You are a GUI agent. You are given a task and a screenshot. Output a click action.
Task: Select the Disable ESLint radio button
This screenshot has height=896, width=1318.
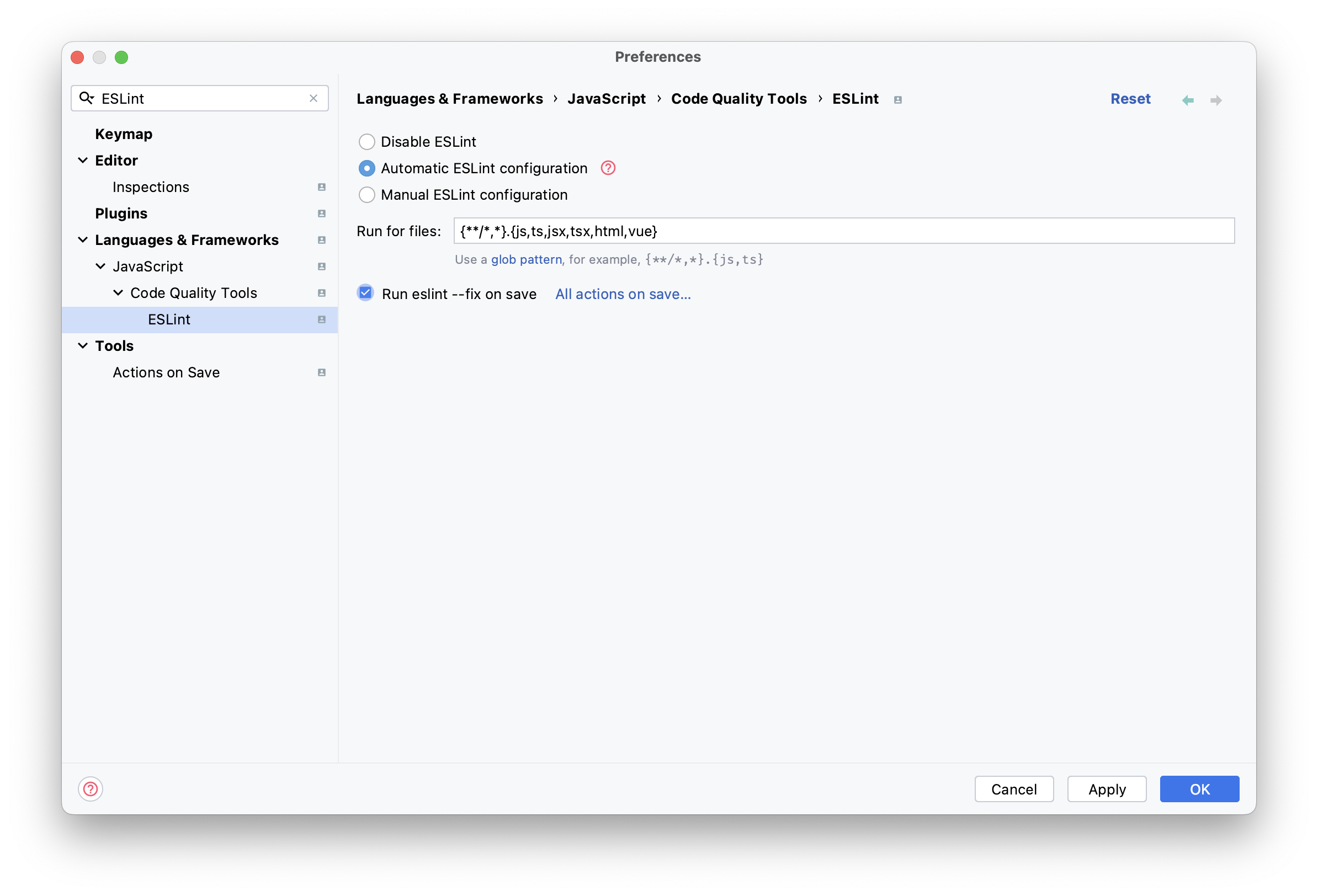tap(367, 142)
